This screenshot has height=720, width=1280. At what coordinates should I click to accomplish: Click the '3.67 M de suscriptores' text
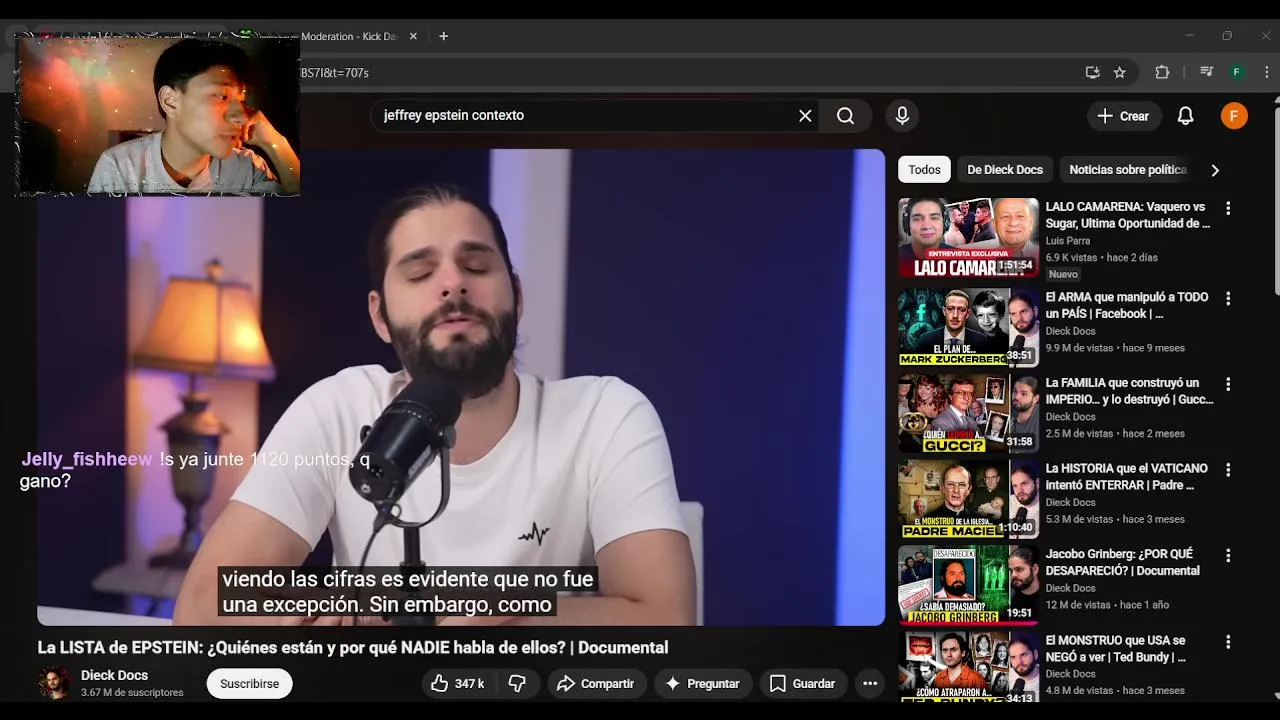(x=132, y=693)
